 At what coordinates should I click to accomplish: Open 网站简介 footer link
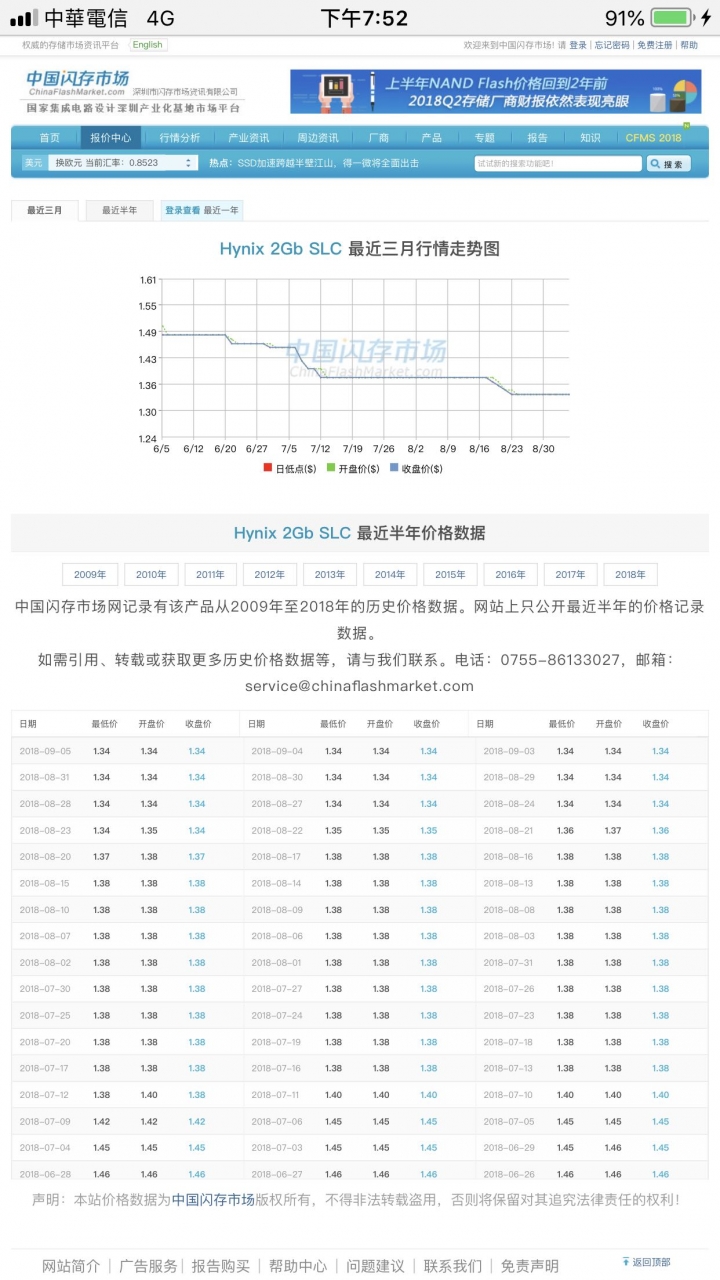(x=71, y=1266)
